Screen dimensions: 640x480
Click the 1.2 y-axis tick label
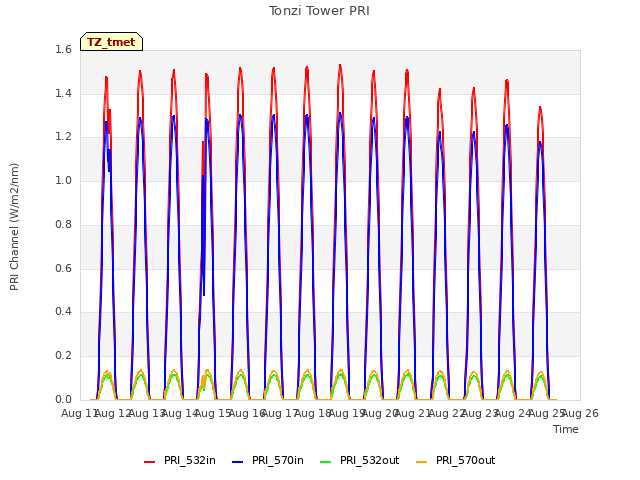pos(63,137)
